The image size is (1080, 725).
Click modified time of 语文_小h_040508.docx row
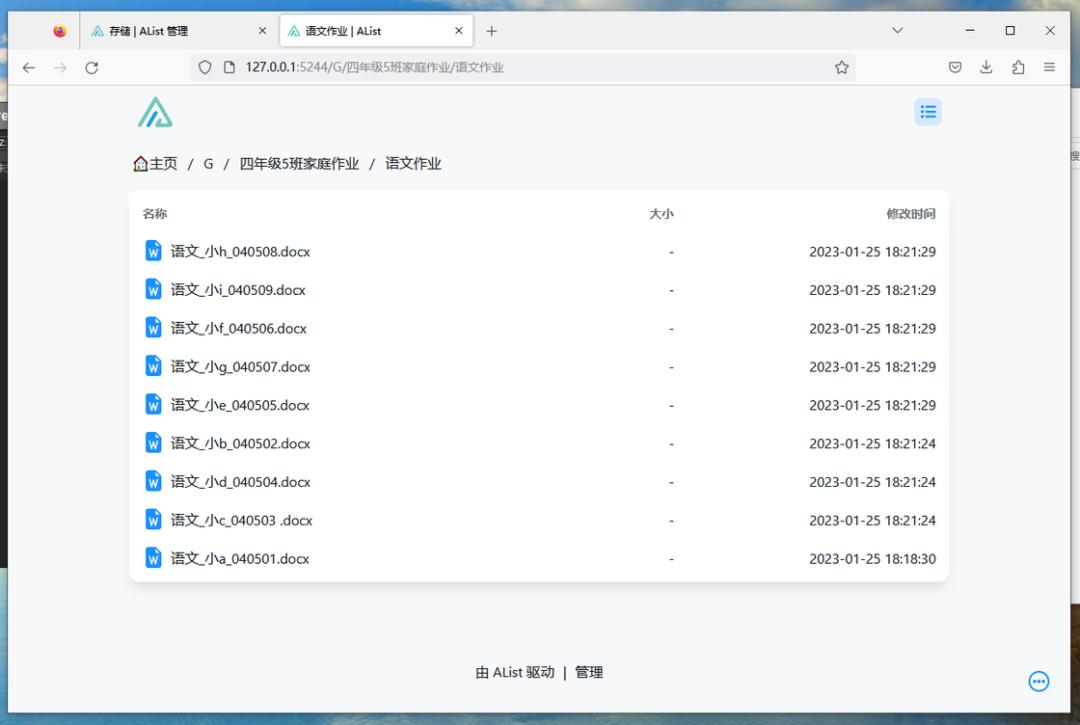(x=872, y=251)
